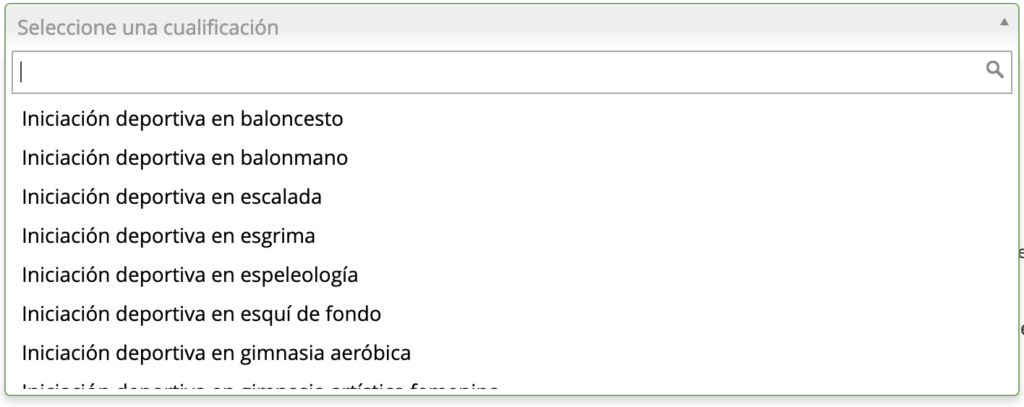This screenshot has width=1024, height=407.
Task: Select 'Iniciación deportiva en esgrima'
Action: (x=169, y=235)
